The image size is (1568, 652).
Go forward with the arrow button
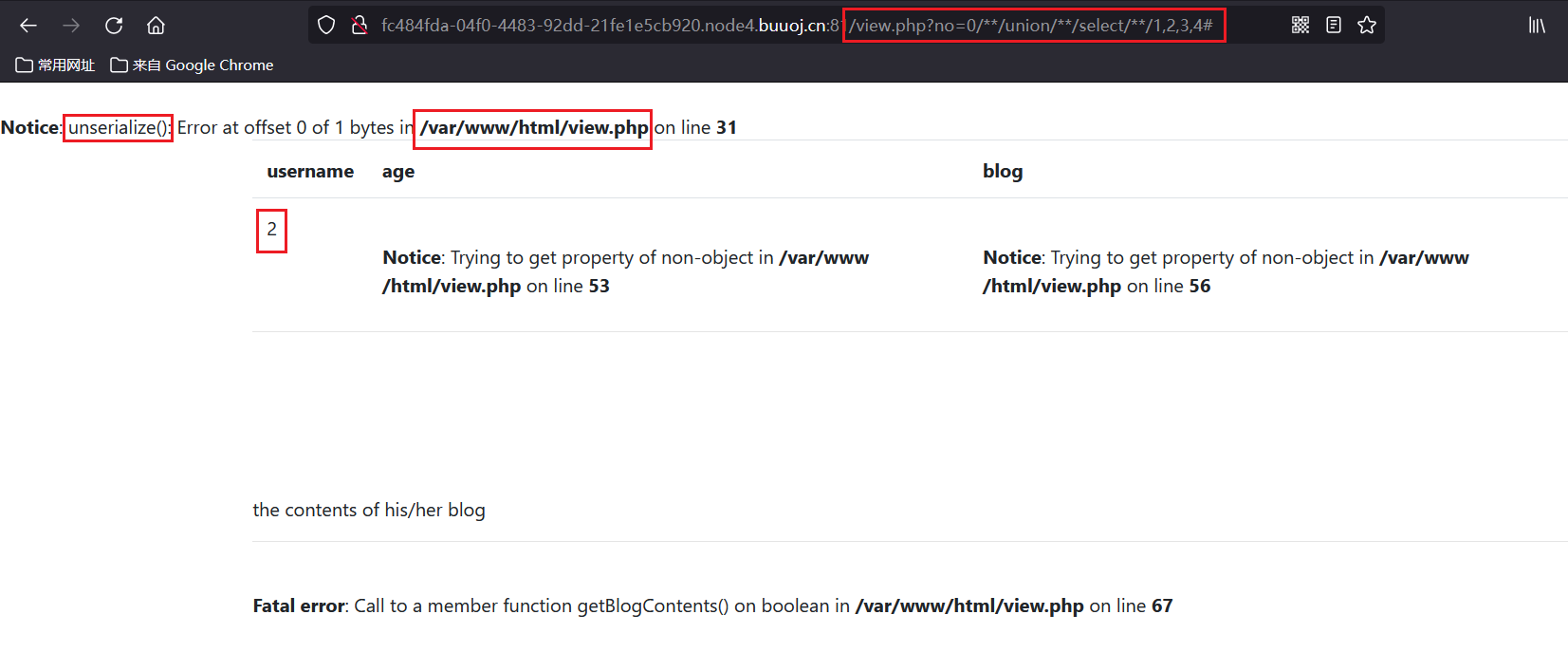[x=71, y=26]
